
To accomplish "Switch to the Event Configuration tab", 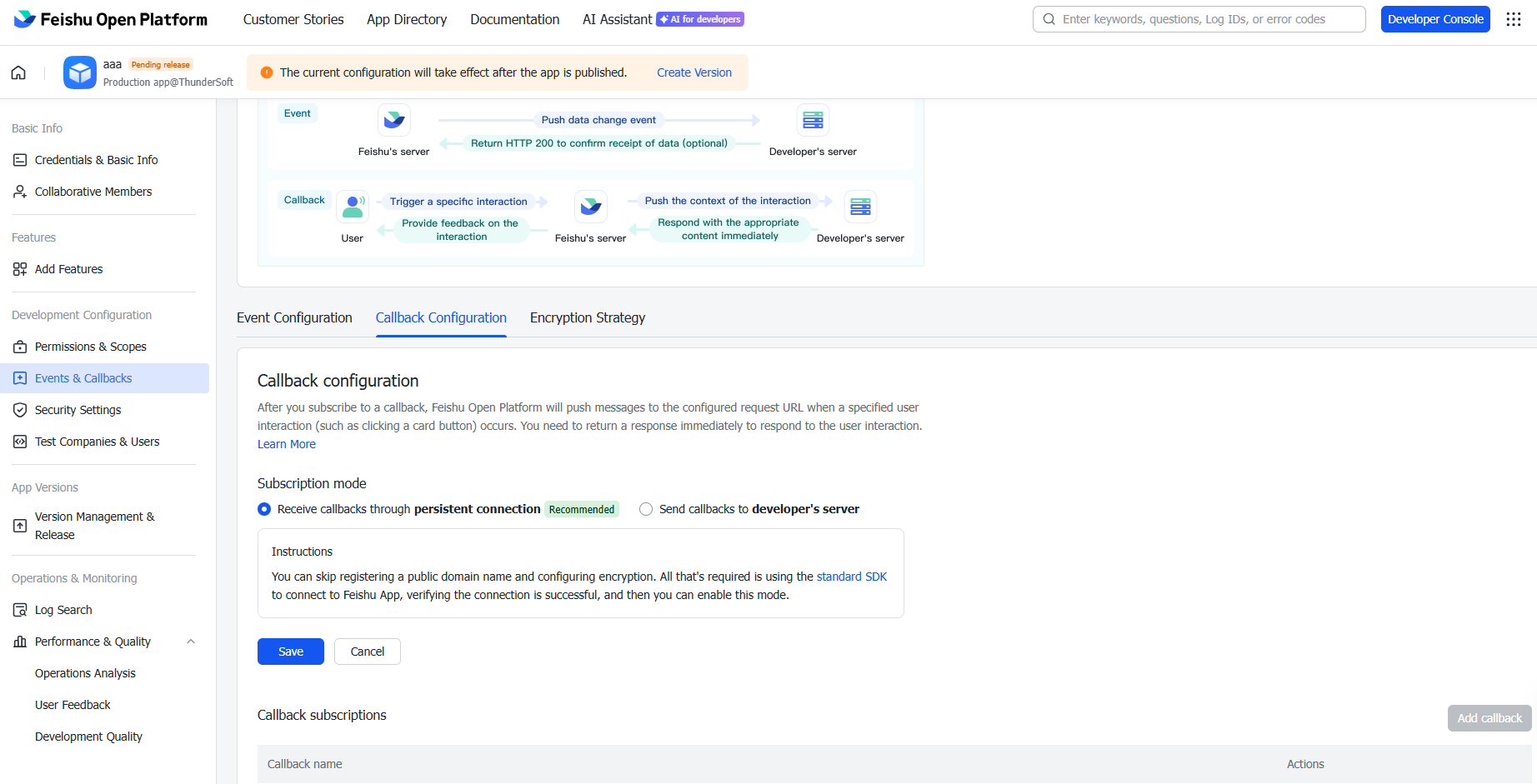I will point(294,317).
